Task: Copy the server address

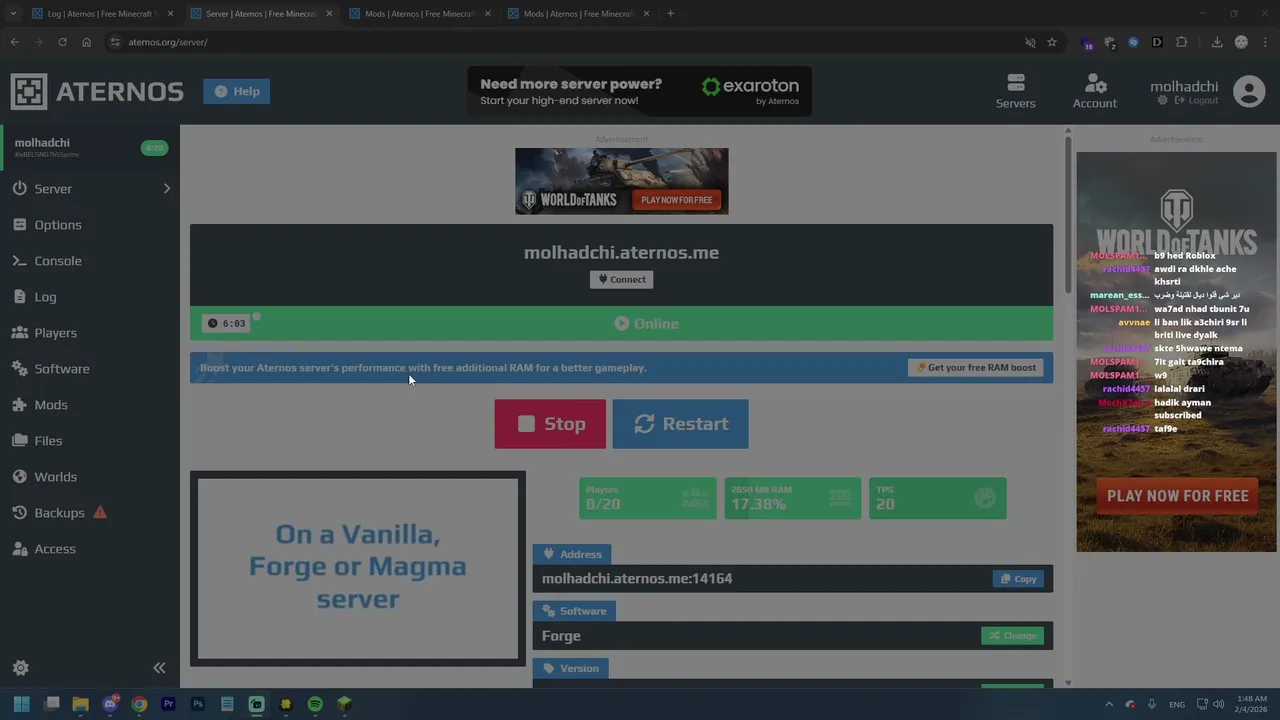Action: (1018, 579)
